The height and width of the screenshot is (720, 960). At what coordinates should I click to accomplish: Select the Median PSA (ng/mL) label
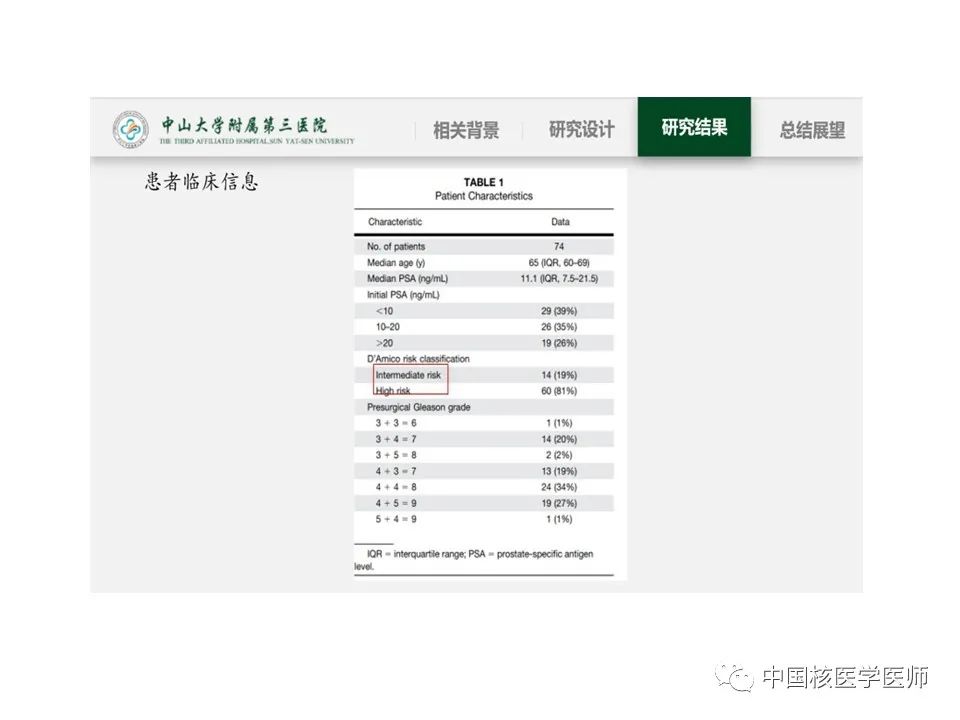tap(407, 279)
